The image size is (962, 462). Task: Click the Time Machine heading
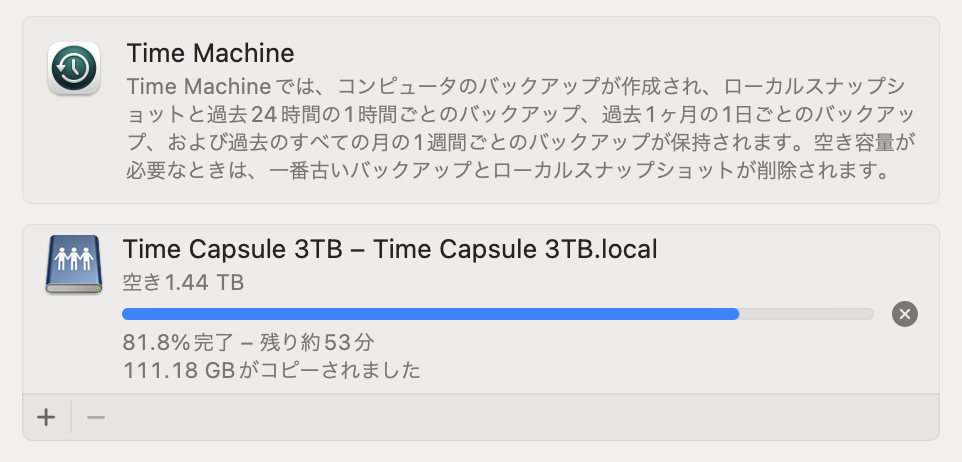(210, 53)
